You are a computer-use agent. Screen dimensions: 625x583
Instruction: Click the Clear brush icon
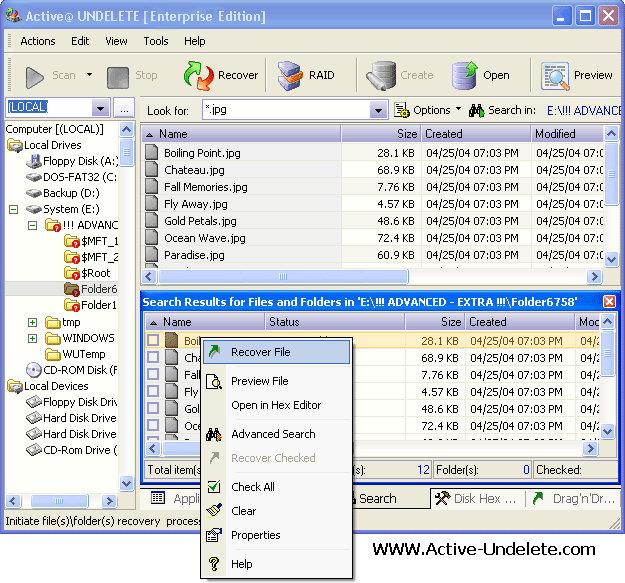coord(214,511)
